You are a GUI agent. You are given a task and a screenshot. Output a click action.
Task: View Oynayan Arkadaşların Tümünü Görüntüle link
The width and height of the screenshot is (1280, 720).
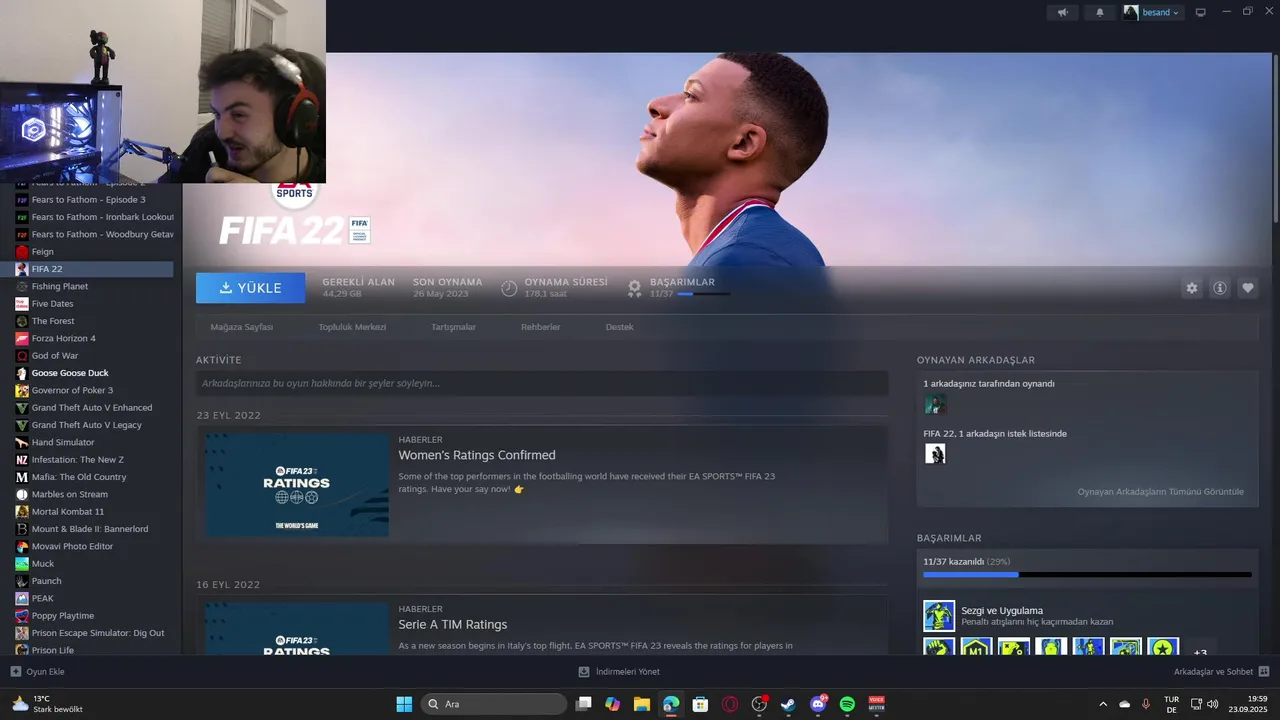[x=1160, y=492]
